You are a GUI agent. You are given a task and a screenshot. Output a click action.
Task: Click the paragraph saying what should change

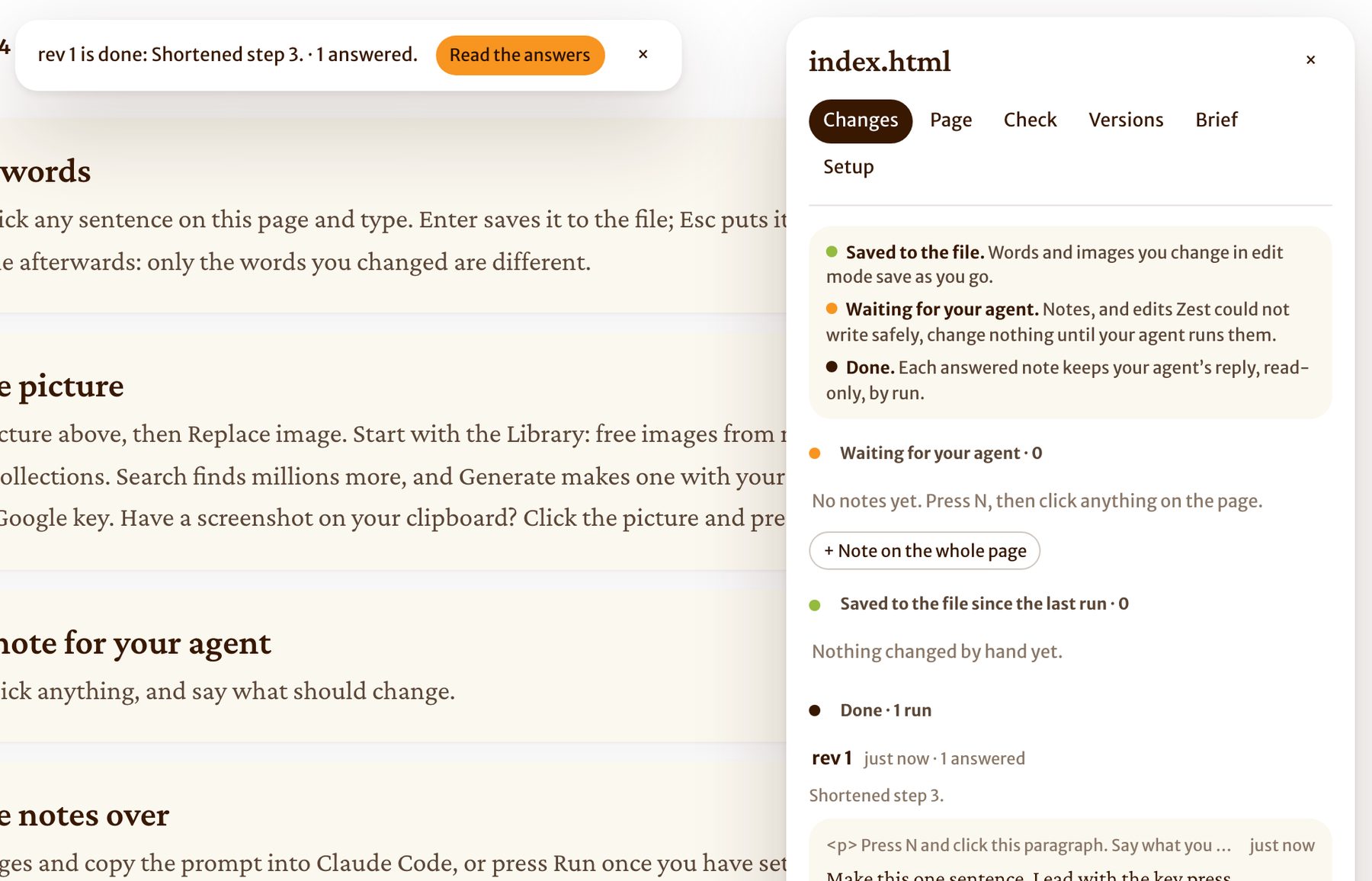pyautogui.click(x=227, y=691)
